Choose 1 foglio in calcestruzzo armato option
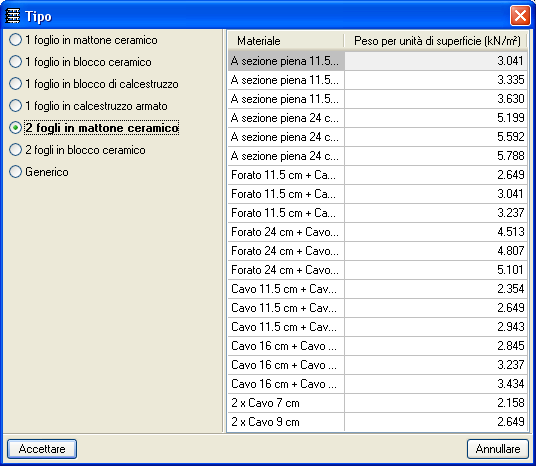The image size is (536, 466). (x=88, y=106)
